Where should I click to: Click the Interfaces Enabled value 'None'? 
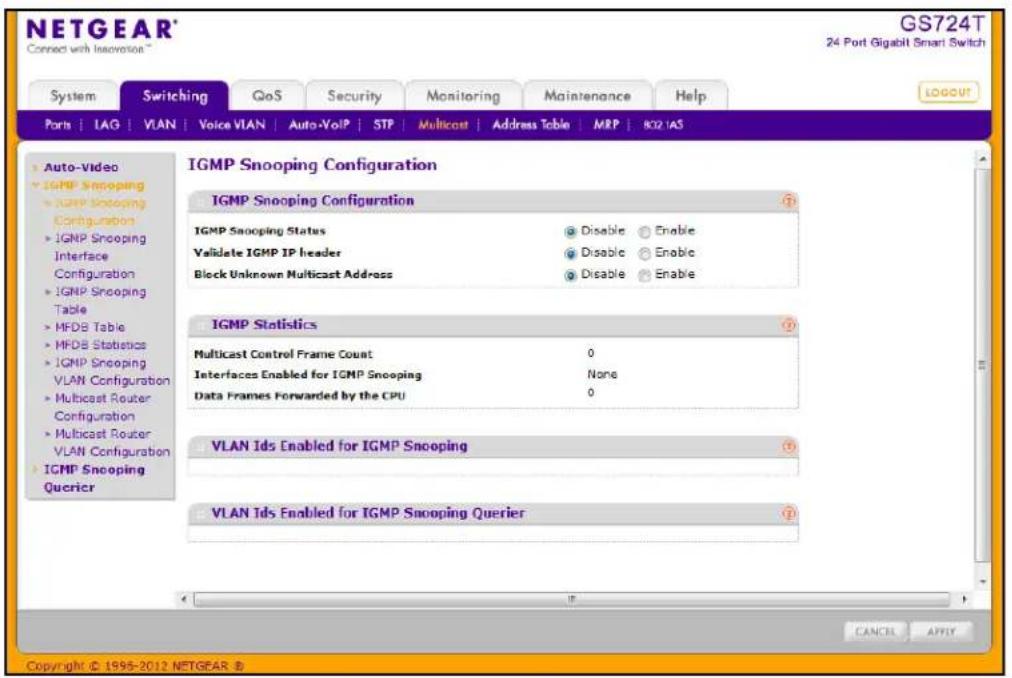pos(602,375)
